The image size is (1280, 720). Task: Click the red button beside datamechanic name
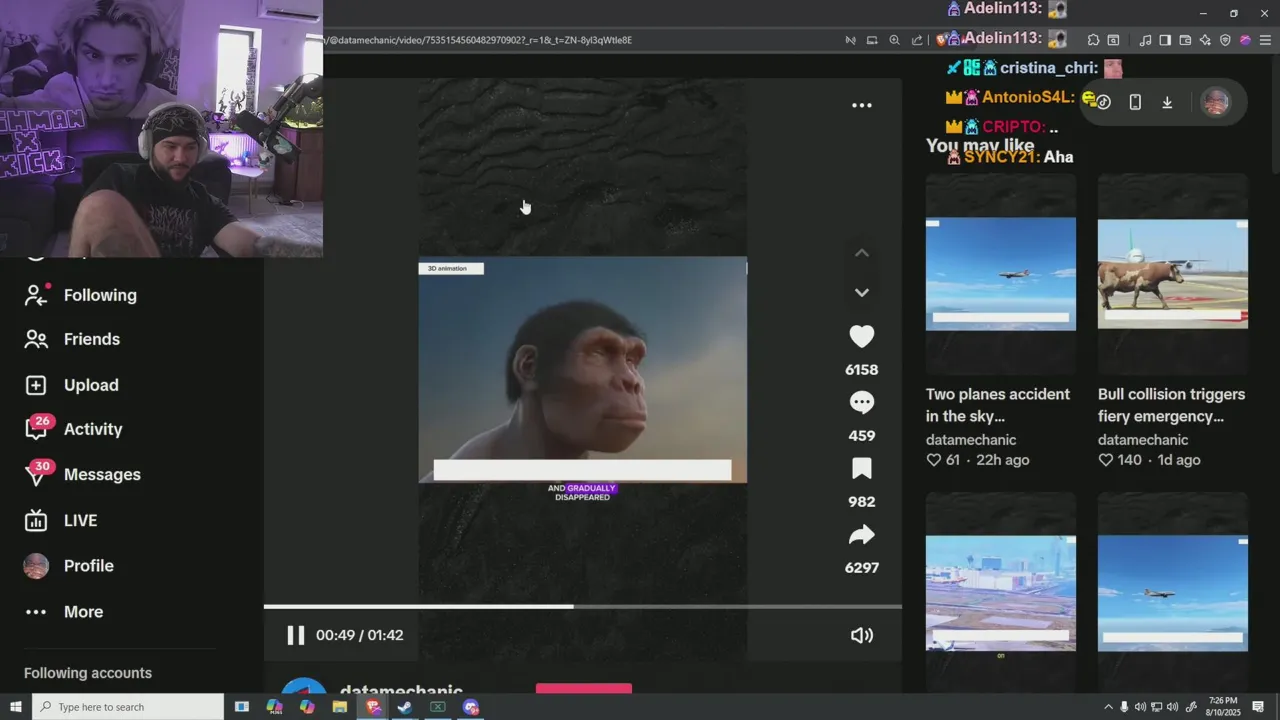point(584,688)
